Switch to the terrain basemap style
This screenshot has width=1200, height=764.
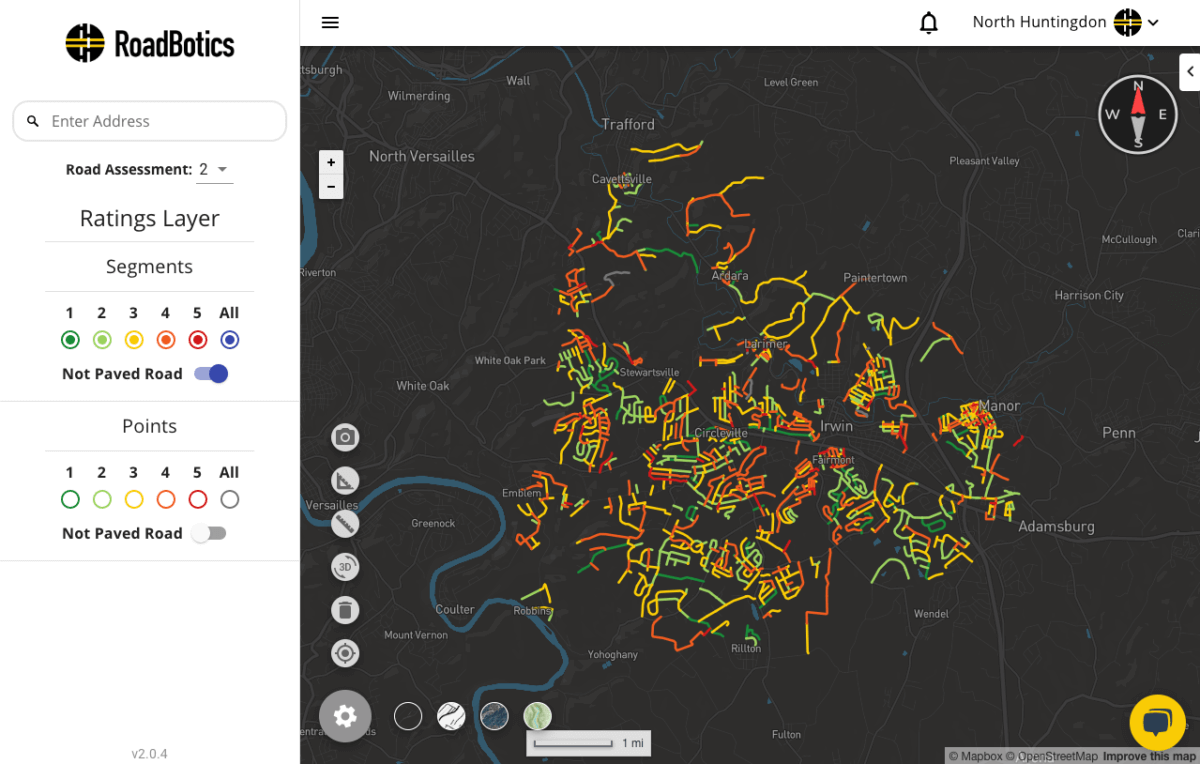click(538, 716)
